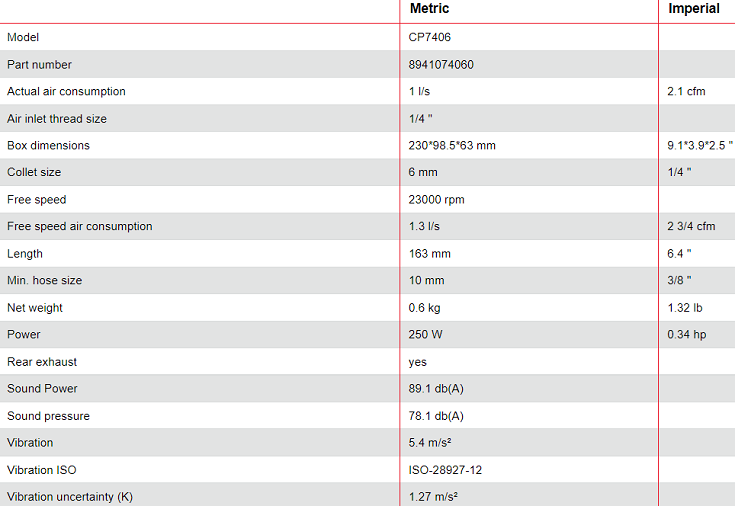Select the 10 mm hose size value
The width and height of the screenshot is (735, 506).
426,281
